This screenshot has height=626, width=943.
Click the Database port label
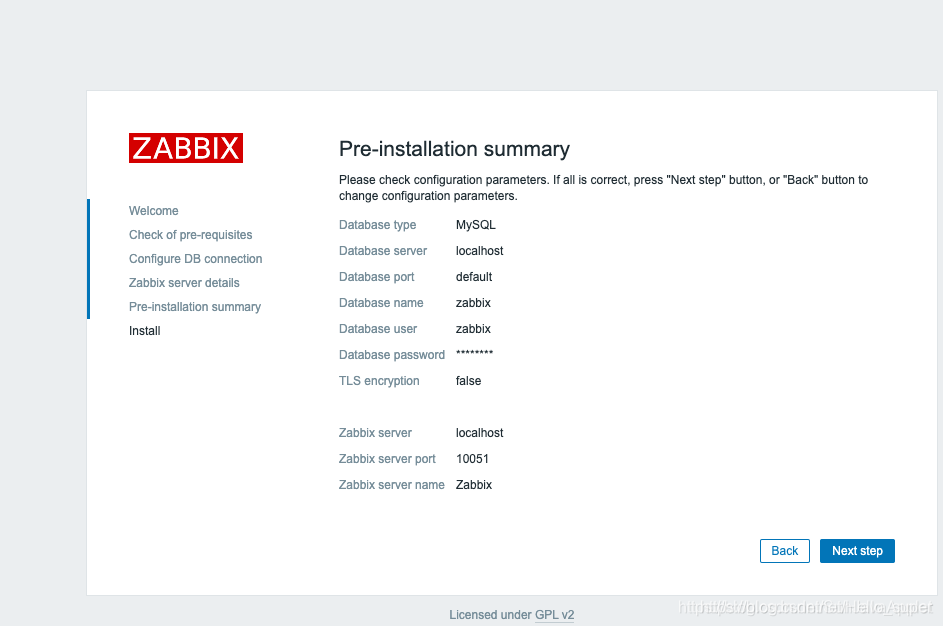click(x=376, y=277)
